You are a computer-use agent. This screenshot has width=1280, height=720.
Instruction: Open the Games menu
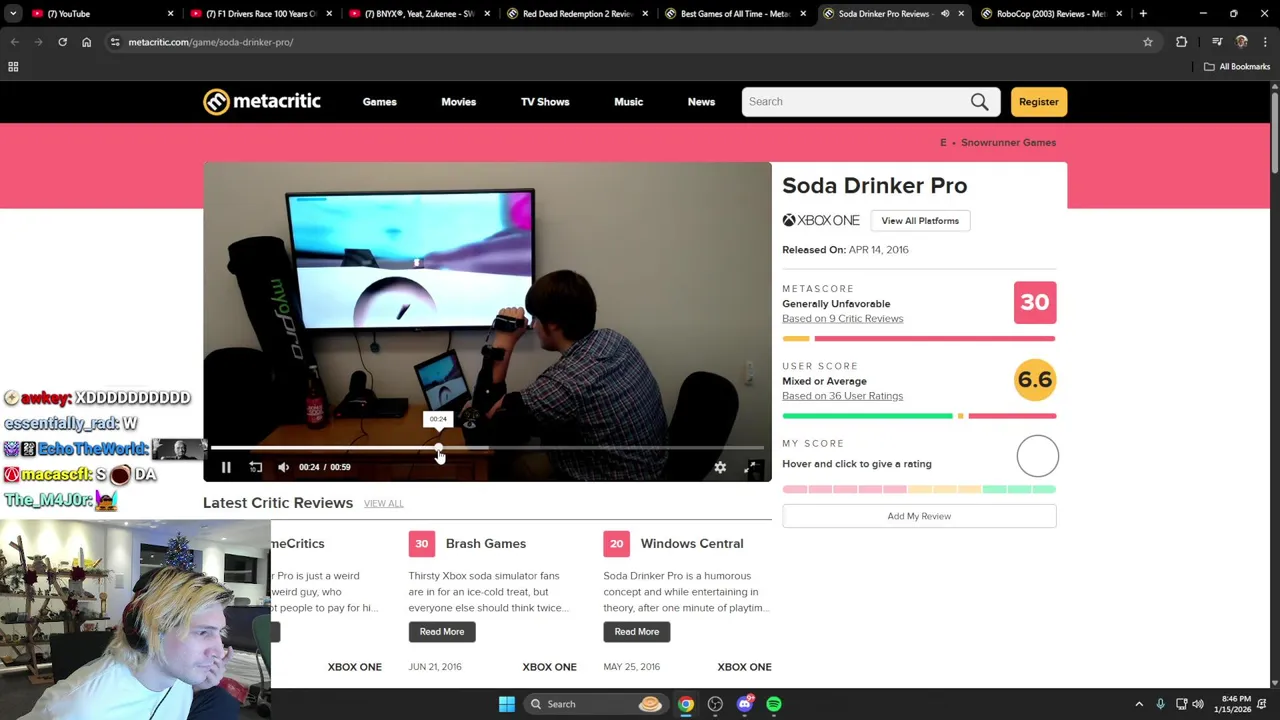pos(379,102)
